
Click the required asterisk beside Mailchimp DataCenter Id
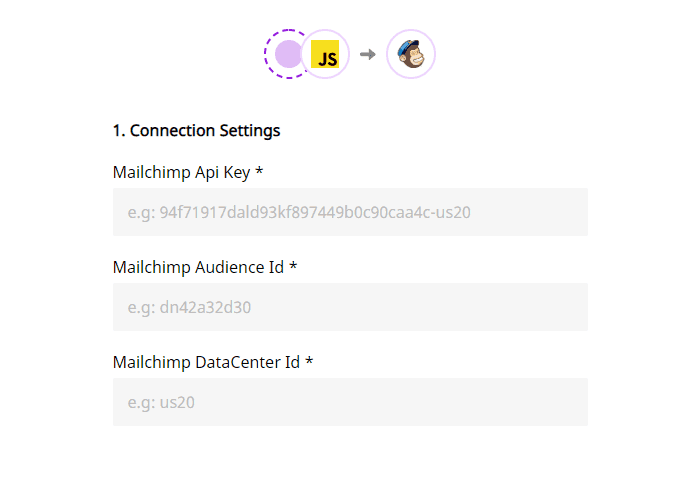click(x=309, y=362)
